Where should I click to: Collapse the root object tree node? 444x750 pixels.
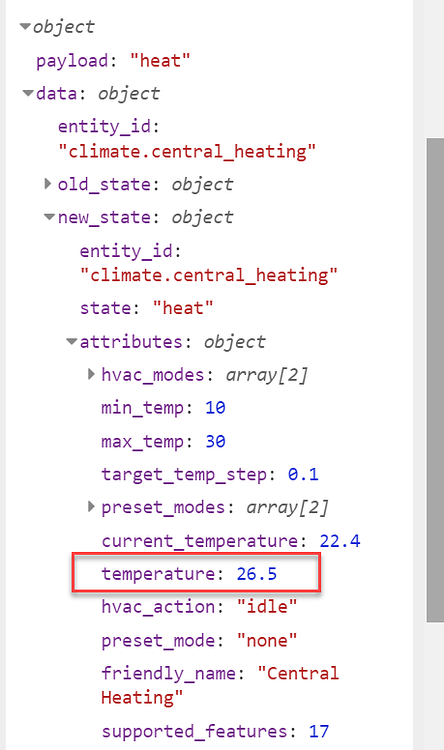[25, 27]
